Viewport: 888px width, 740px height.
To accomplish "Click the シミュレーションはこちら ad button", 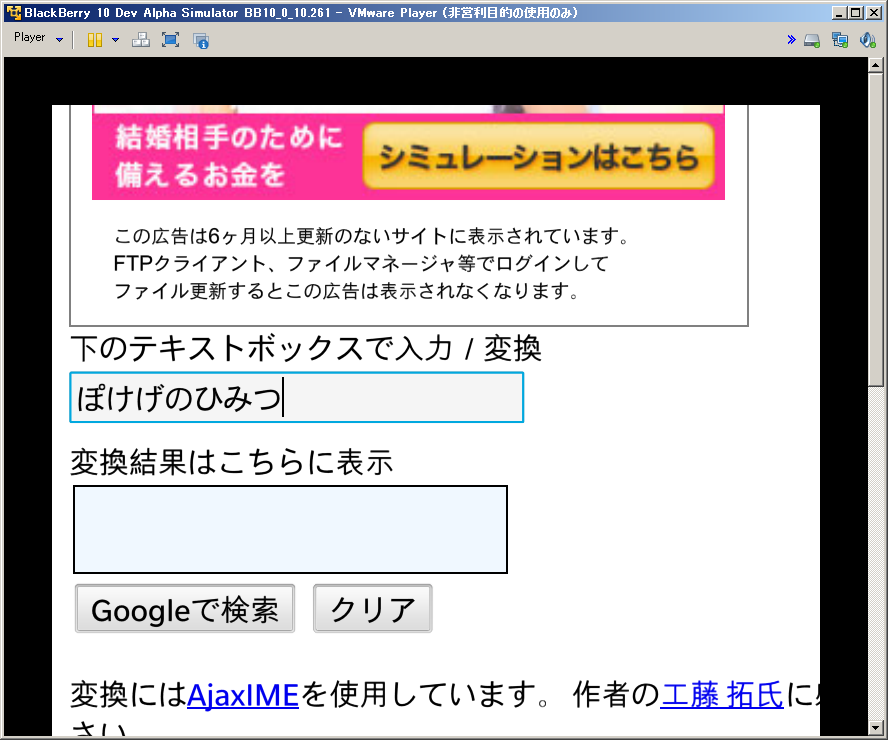I will click(538, 156).
